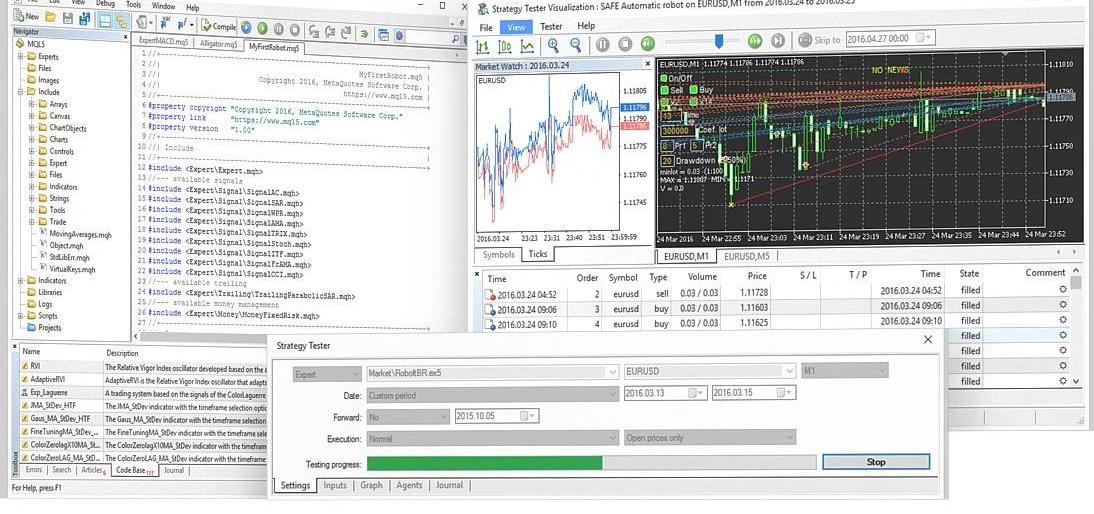The height and width of the screenshot is (514, 1094).
Task: Adjust the visualization speed slider
Action: tap(718, 43)
